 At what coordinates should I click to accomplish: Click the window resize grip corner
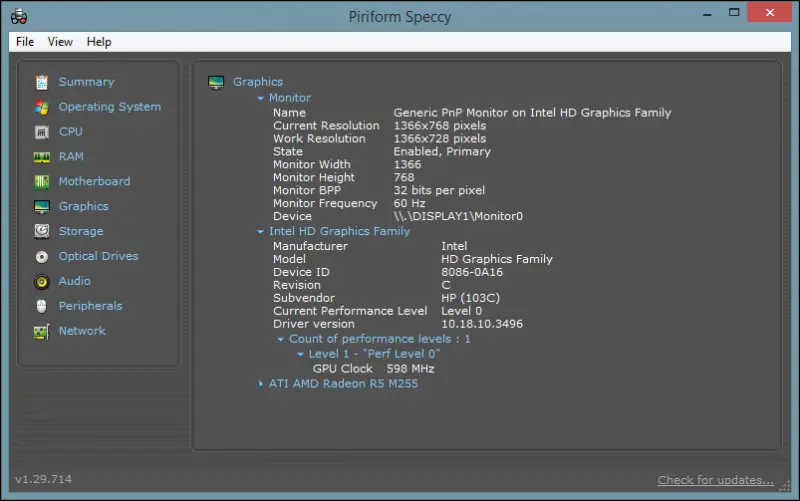click(x=786, y=486)
